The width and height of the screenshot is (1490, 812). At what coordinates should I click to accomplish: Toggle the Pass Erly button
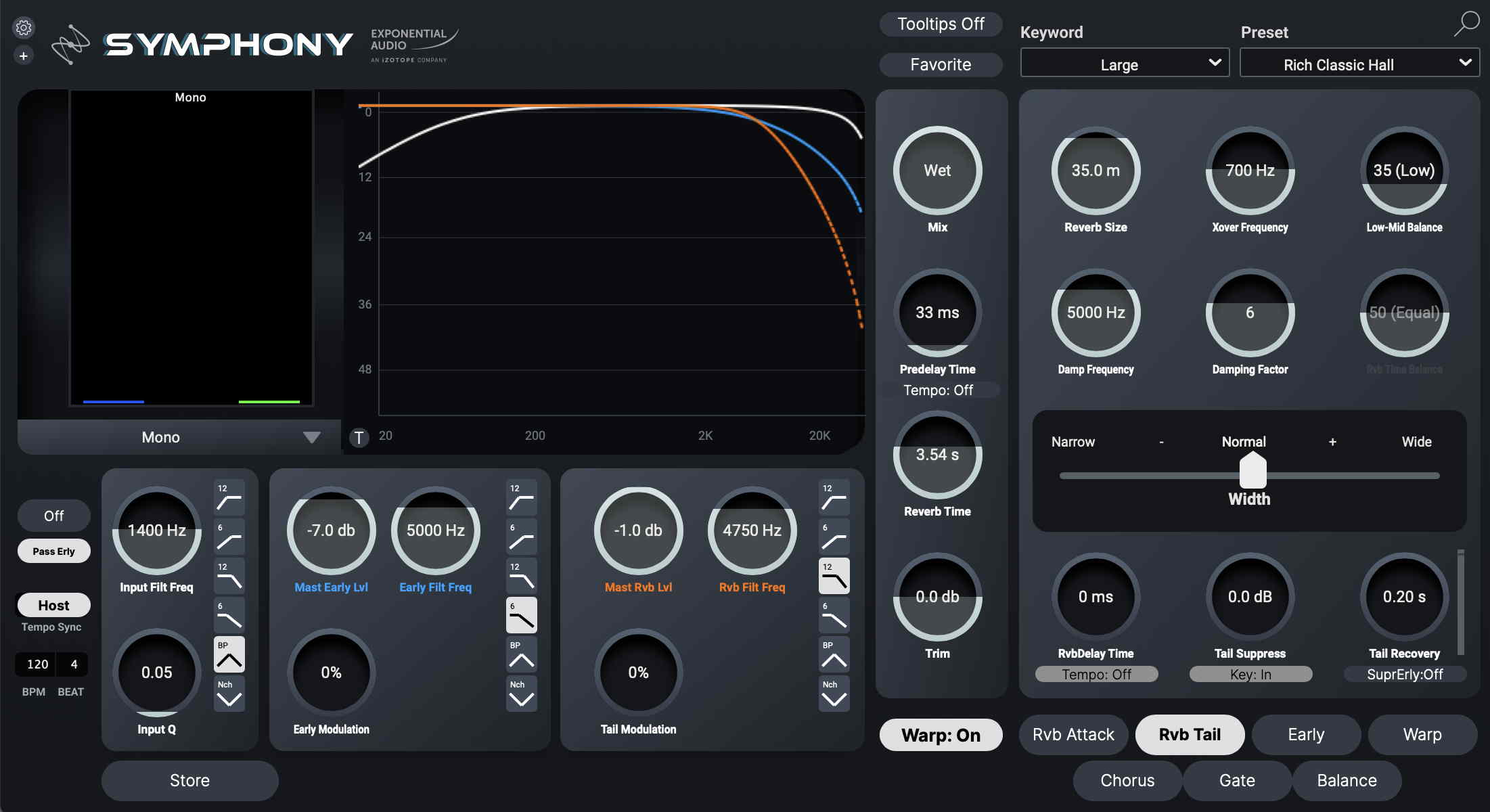coord(53,551)
